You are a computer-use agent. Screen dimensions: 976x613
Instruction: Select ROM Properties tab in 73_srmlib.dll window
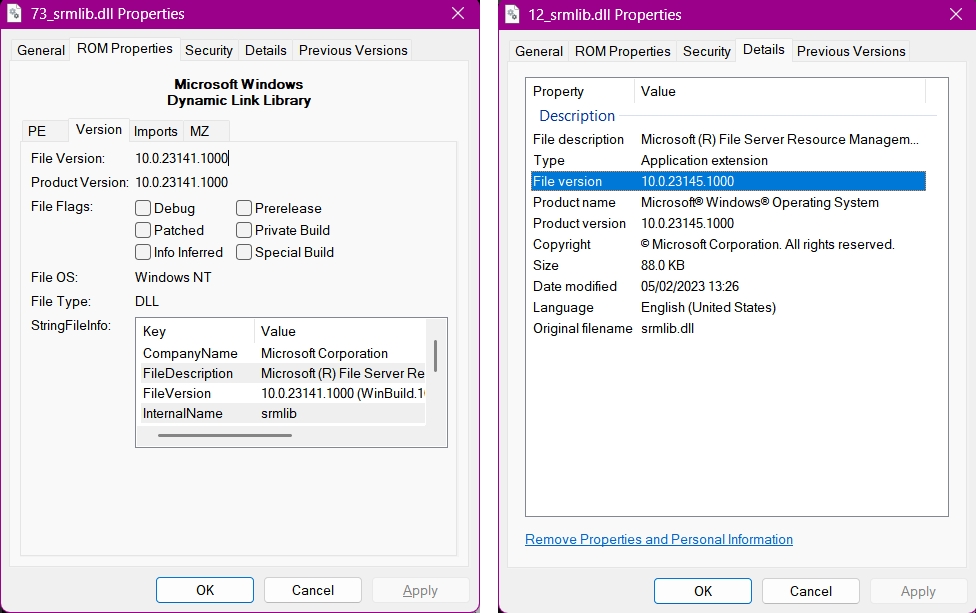click(x=124, y=49)
